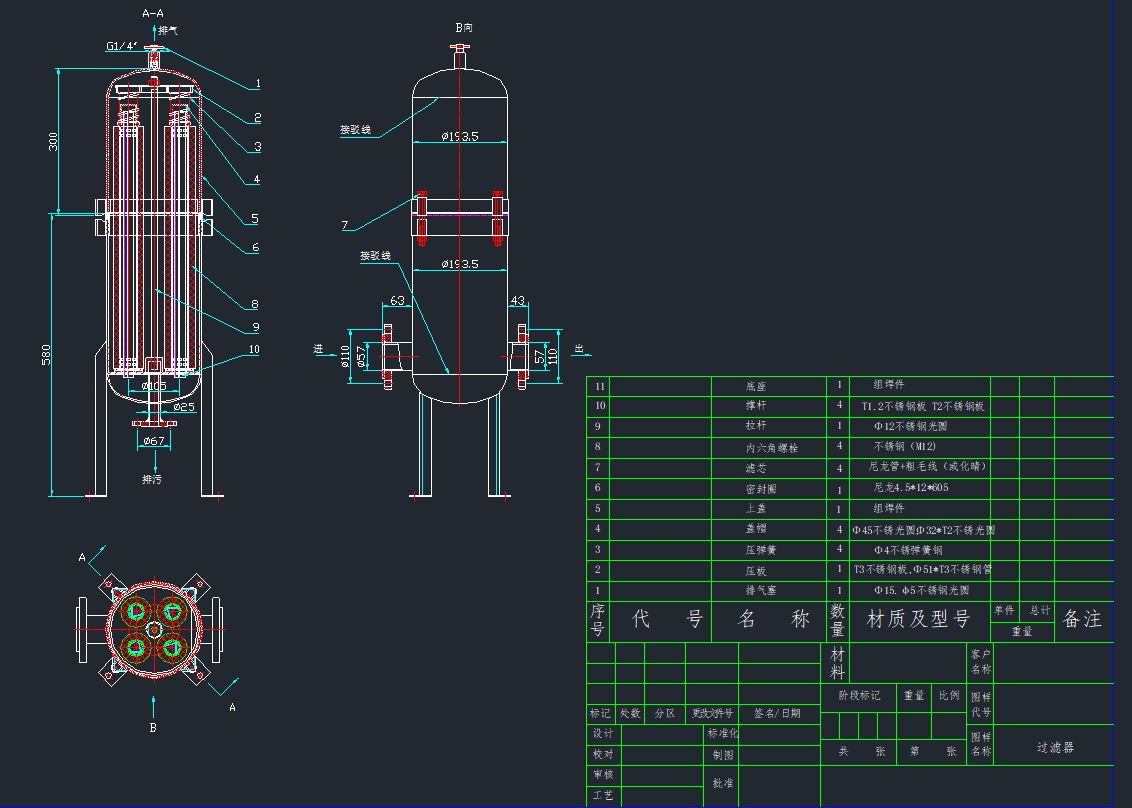The image size is (1132, 808).
Task: Click the 过滤器 drawing name cell
Action: 1055,747
